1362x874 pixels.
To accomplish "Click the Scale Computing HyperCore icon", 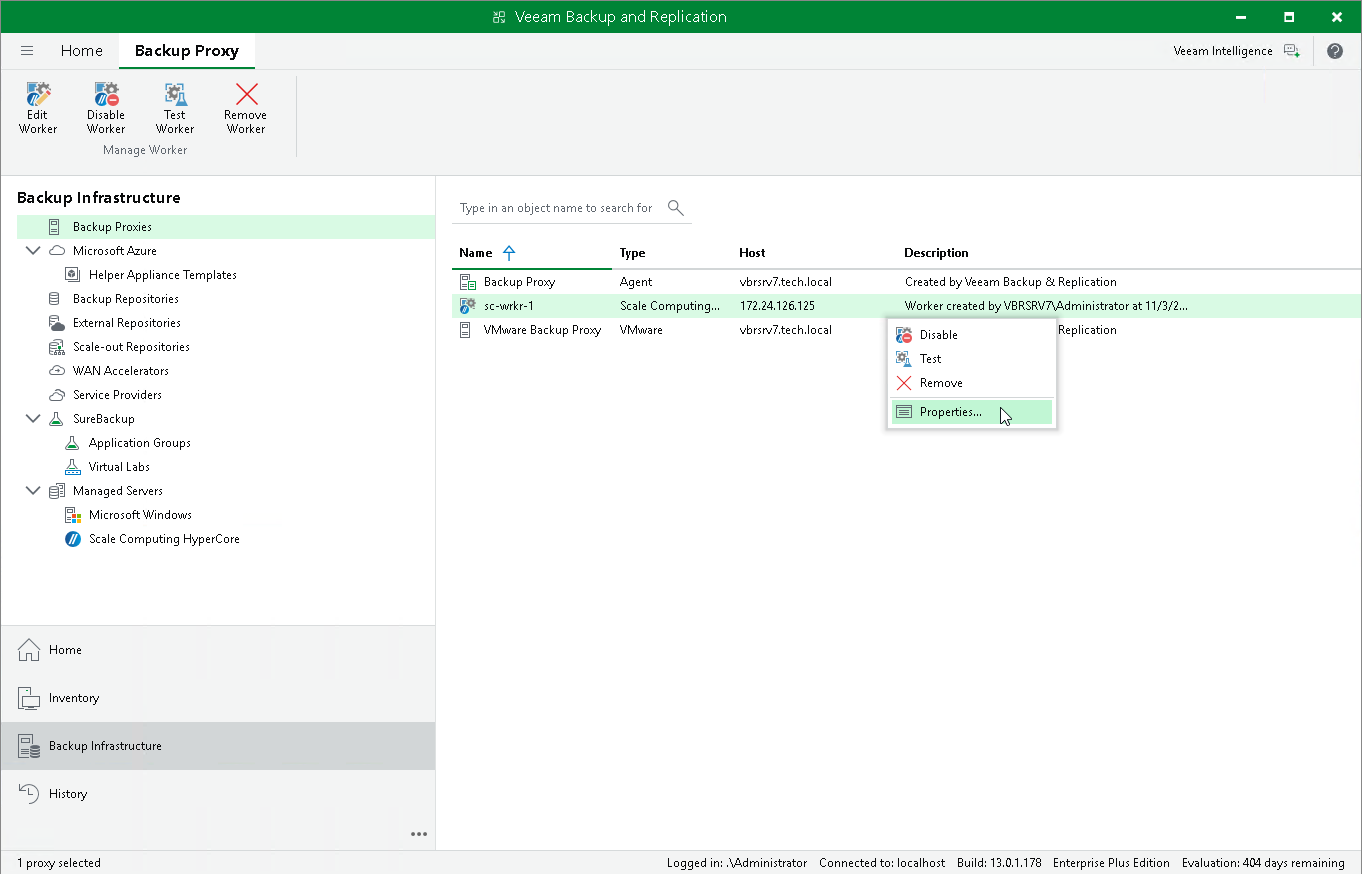I will (72, 539).
